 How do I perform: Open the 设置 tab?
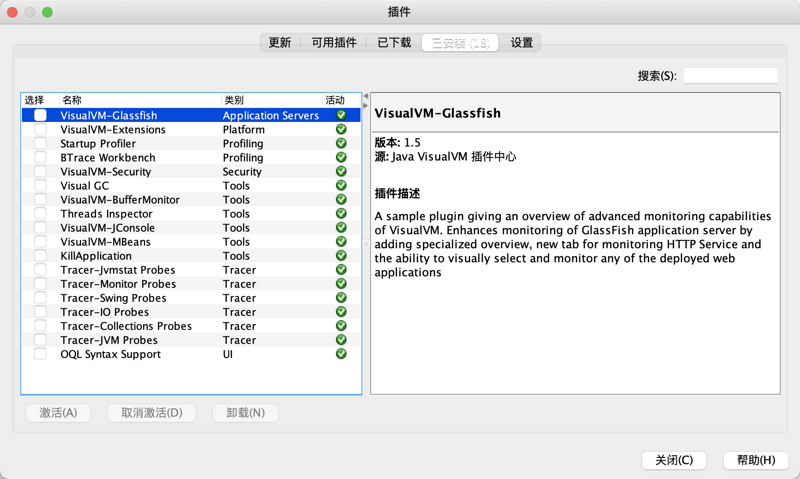click(521, 43)
